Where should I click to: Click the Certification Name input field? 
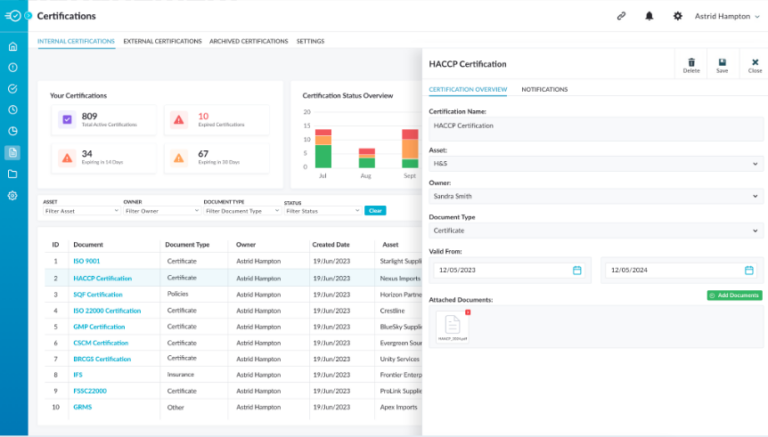[595, 127]
